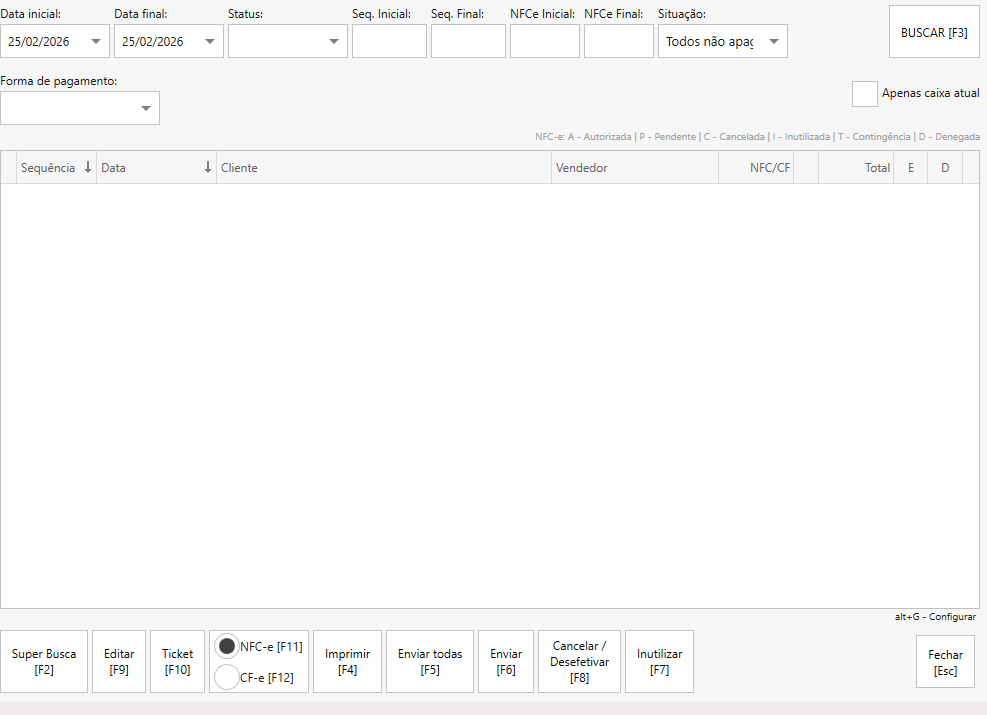Open Super Busca [F2]
Screen dimensions: 987x715
pos(44,662)
